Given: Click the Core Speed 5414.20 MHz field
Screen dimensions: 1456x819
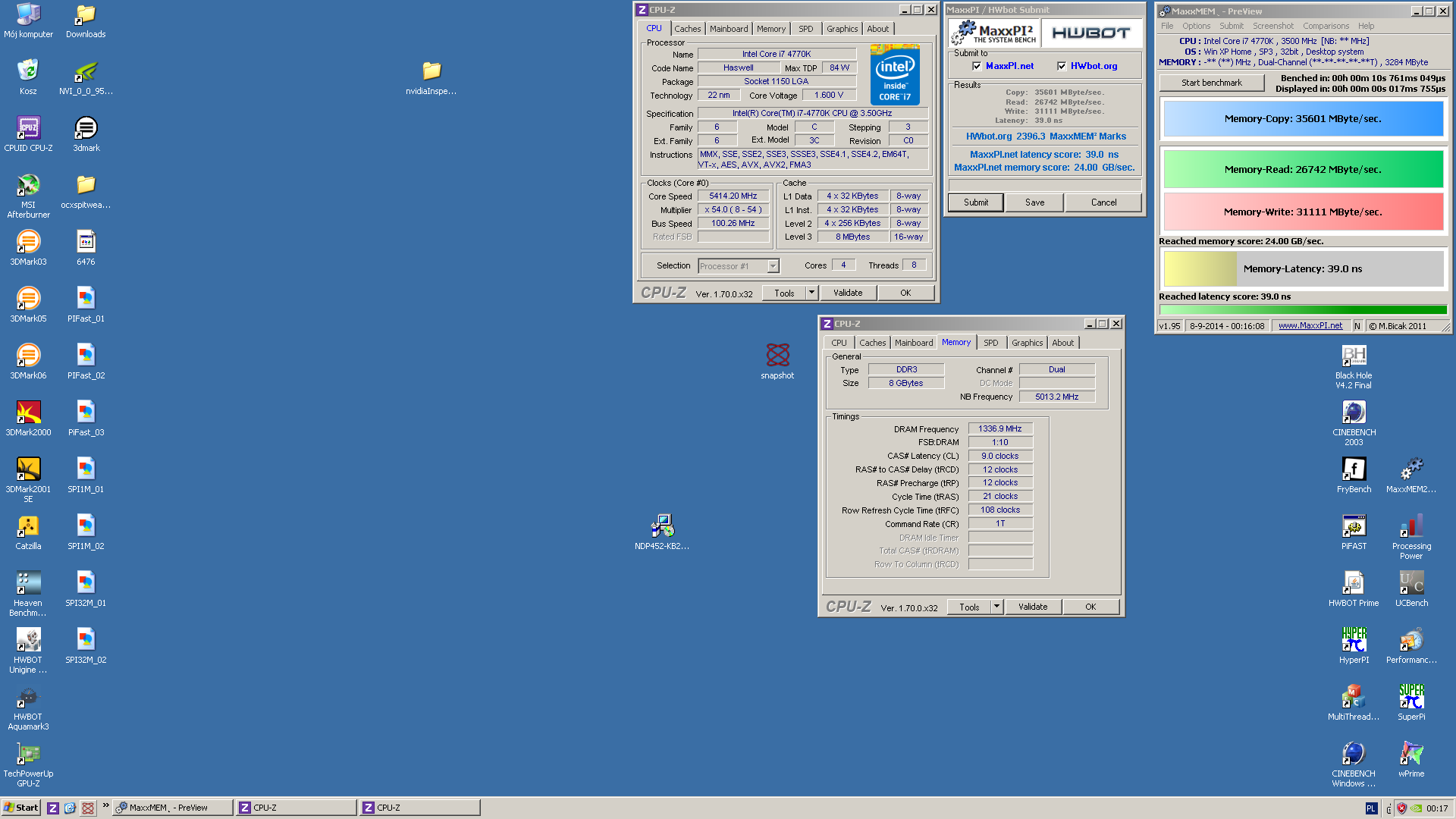Looking at the screenshot, I should pos(733,196).
